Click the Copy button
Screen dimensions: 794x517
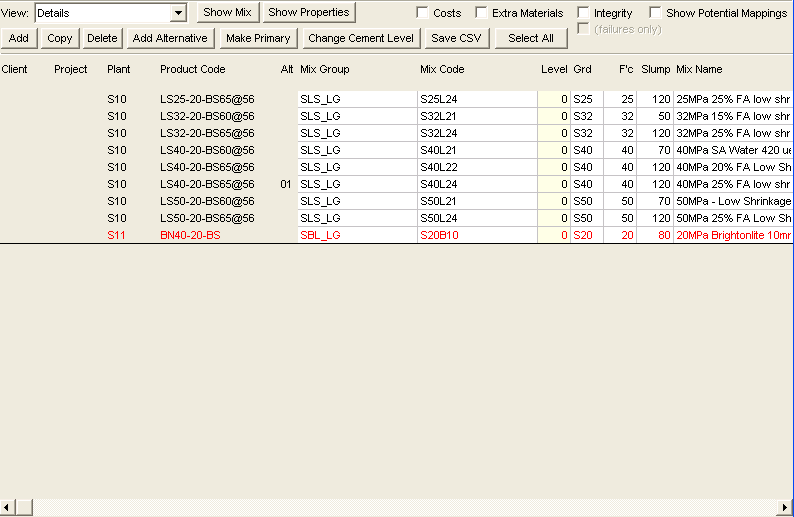click(x=60, y=38)
